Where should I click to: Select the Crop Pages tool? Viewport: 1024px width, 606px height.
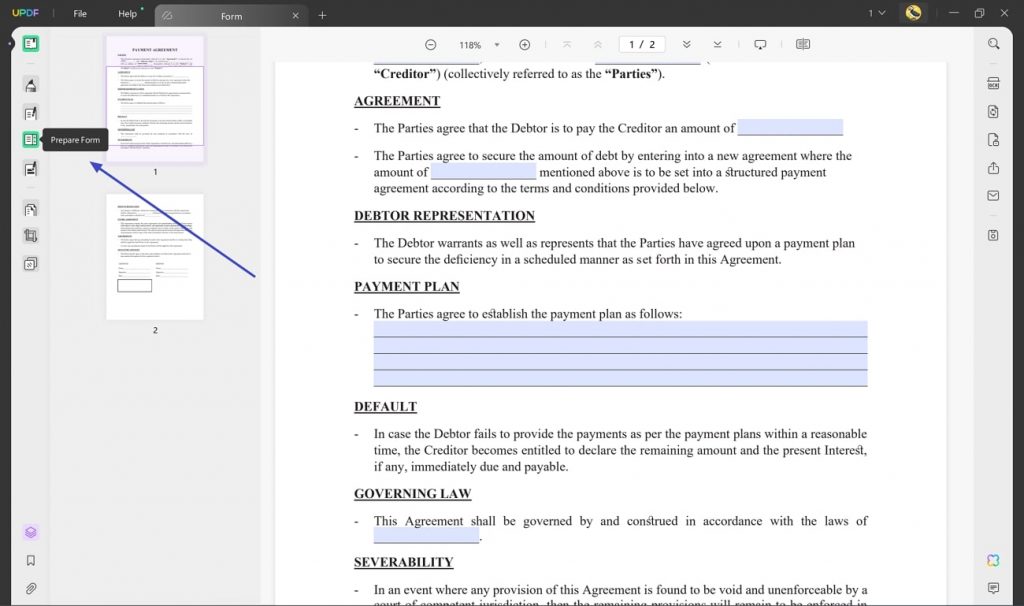click(x=29, y=237)
